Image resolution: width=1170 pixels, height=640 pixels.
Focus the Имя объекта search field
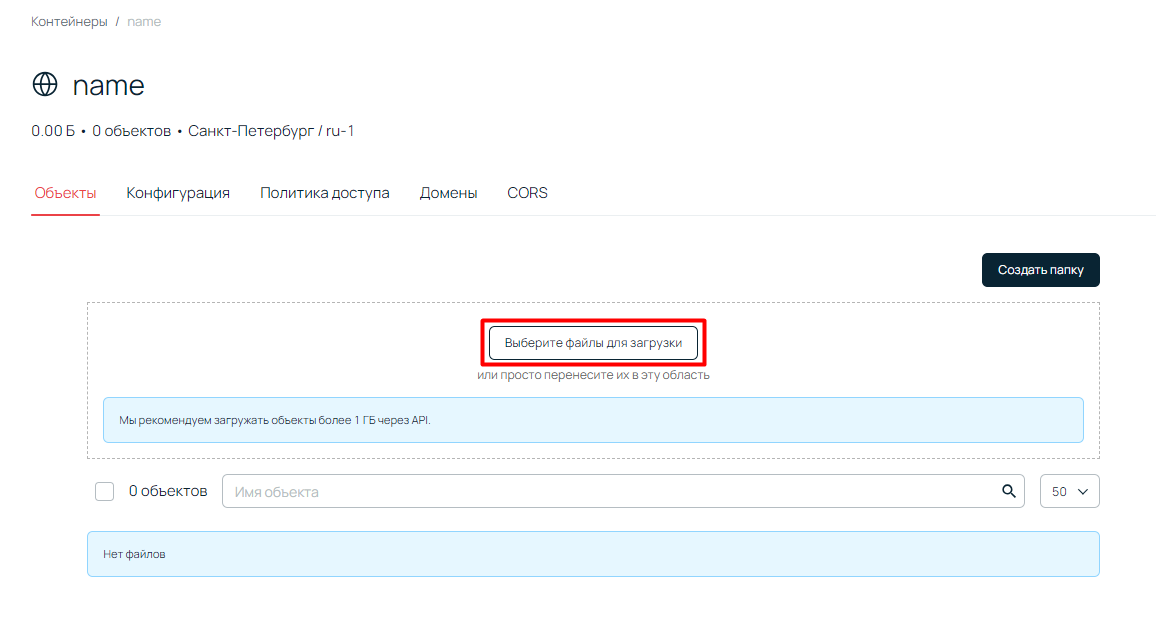(x=610, y=492)
